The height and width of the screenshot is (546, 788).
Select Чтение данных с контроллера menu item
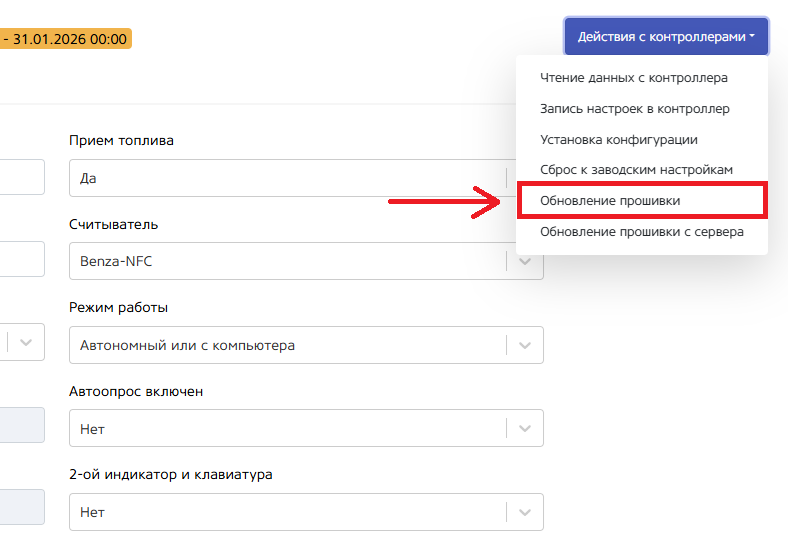(x=633, y=77)
